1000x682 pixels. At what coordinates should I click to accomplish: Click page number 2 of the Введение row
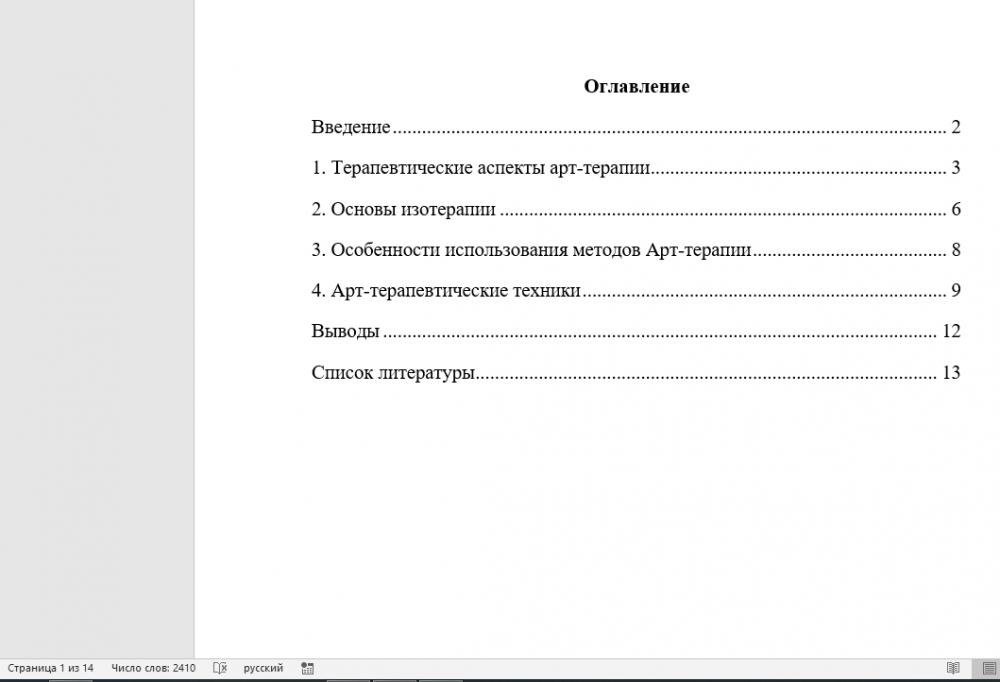tap(955, 127)
